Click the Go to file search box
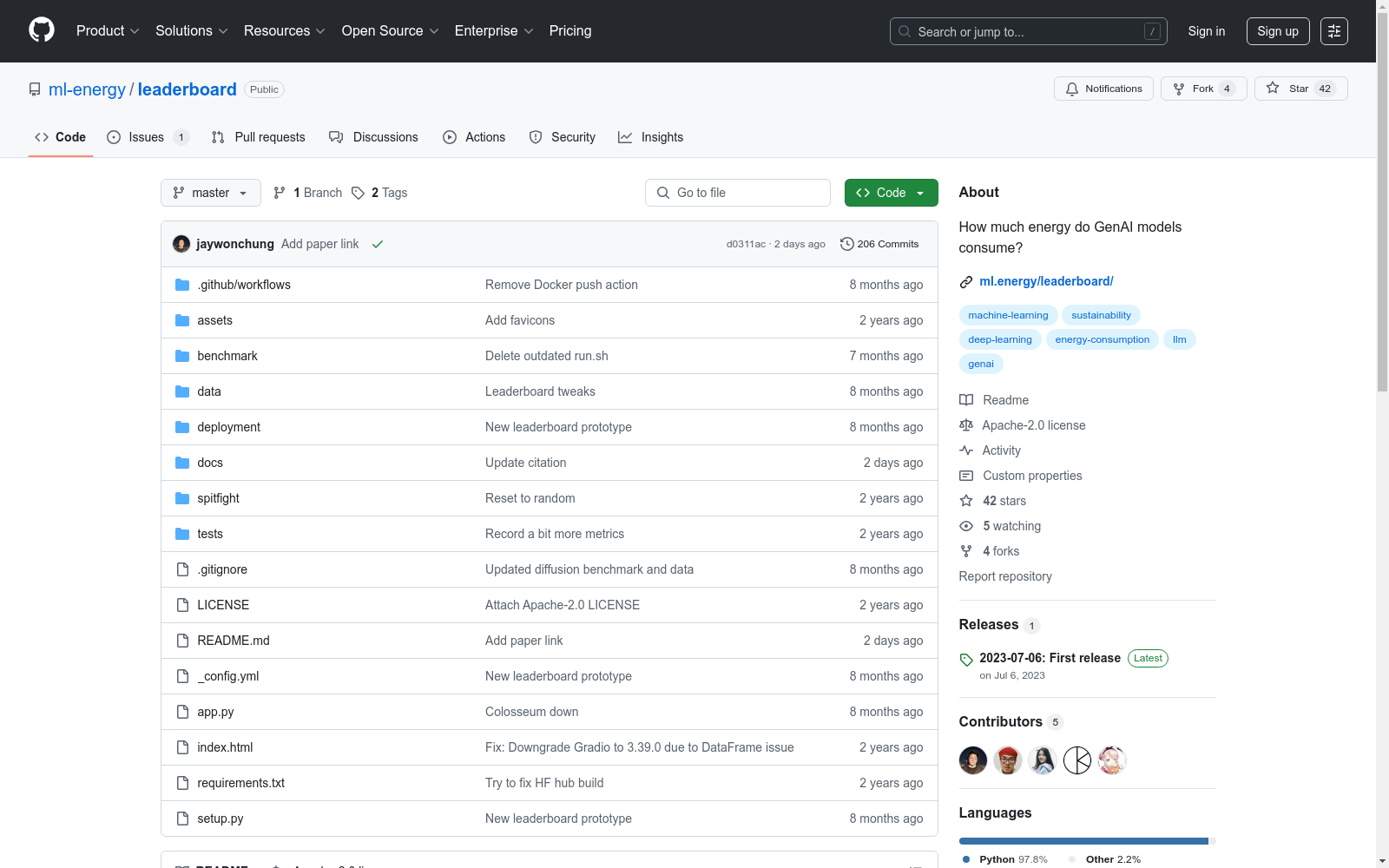 [x=738, y=193]
